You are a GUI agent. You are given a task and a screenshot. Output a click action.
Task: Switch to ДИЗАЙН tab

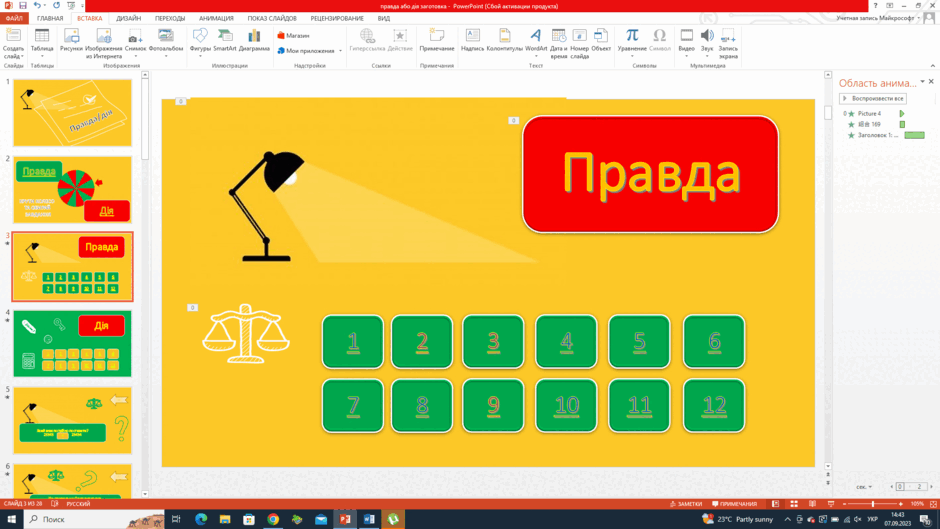pyautogui.click(x=128, y=19)
